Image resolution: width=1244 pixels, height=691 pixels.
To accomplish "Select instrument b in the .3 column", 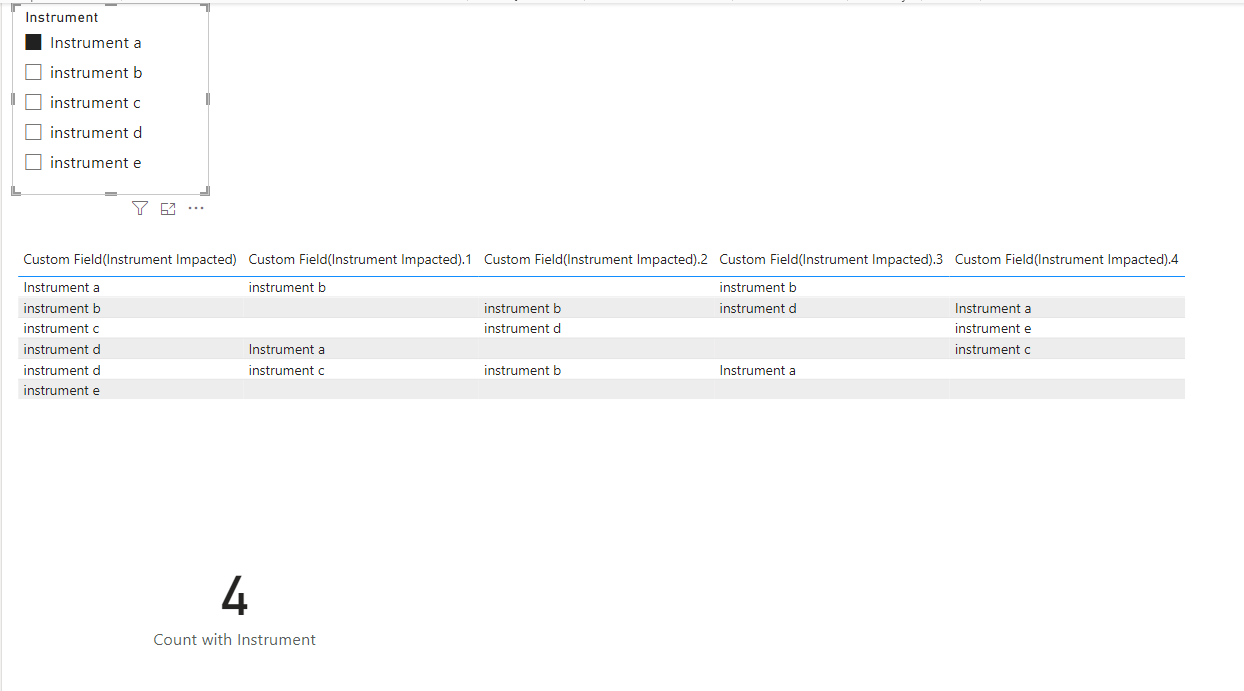I will [758, 288].
